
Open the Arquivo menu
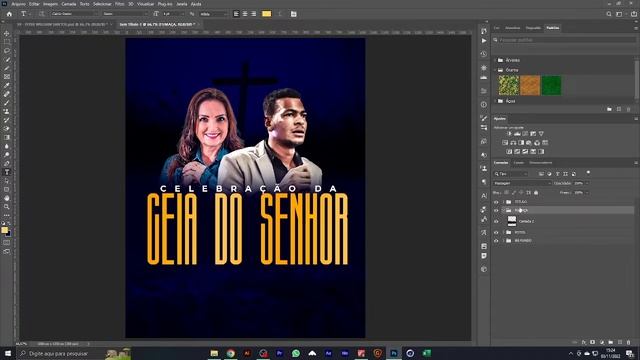pos(18,4)
